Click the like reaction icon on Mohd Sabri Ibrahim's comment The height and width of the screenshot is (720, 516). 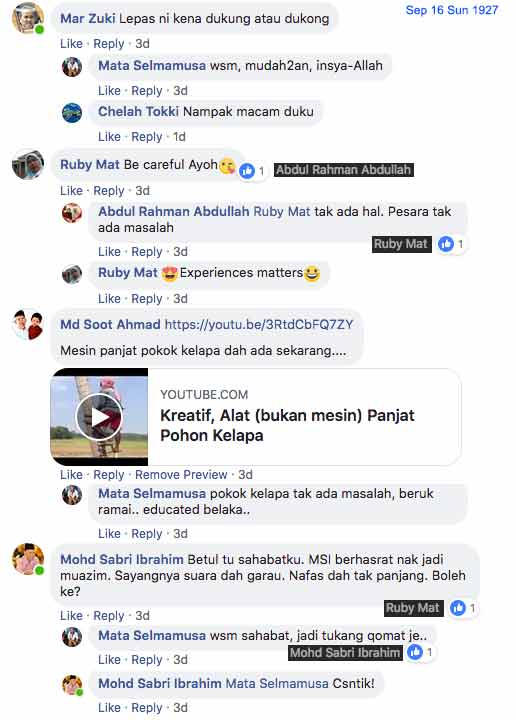pyautogui.click(x=458, y=608)
